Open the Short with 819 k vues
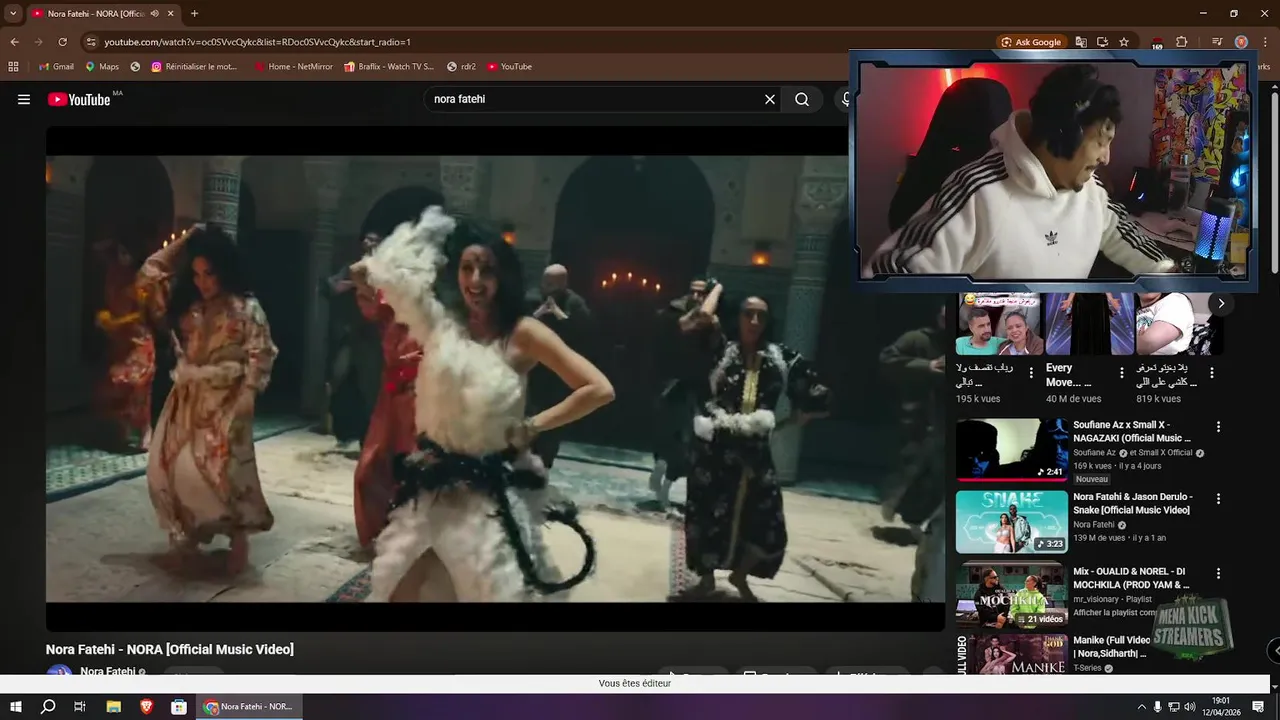The image size is (1280, 720). [x=1179, y=324]
